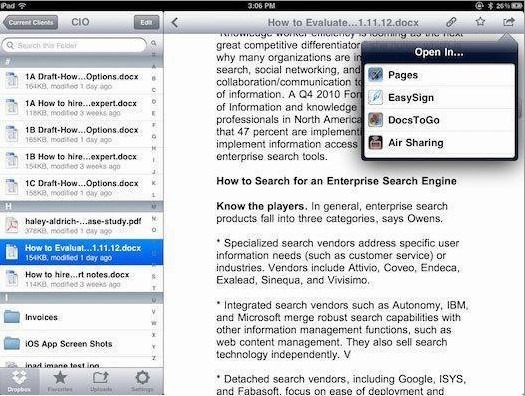Go back to Current Clients folder
This screenshot has width=525, height=396.
pos(30,22)
